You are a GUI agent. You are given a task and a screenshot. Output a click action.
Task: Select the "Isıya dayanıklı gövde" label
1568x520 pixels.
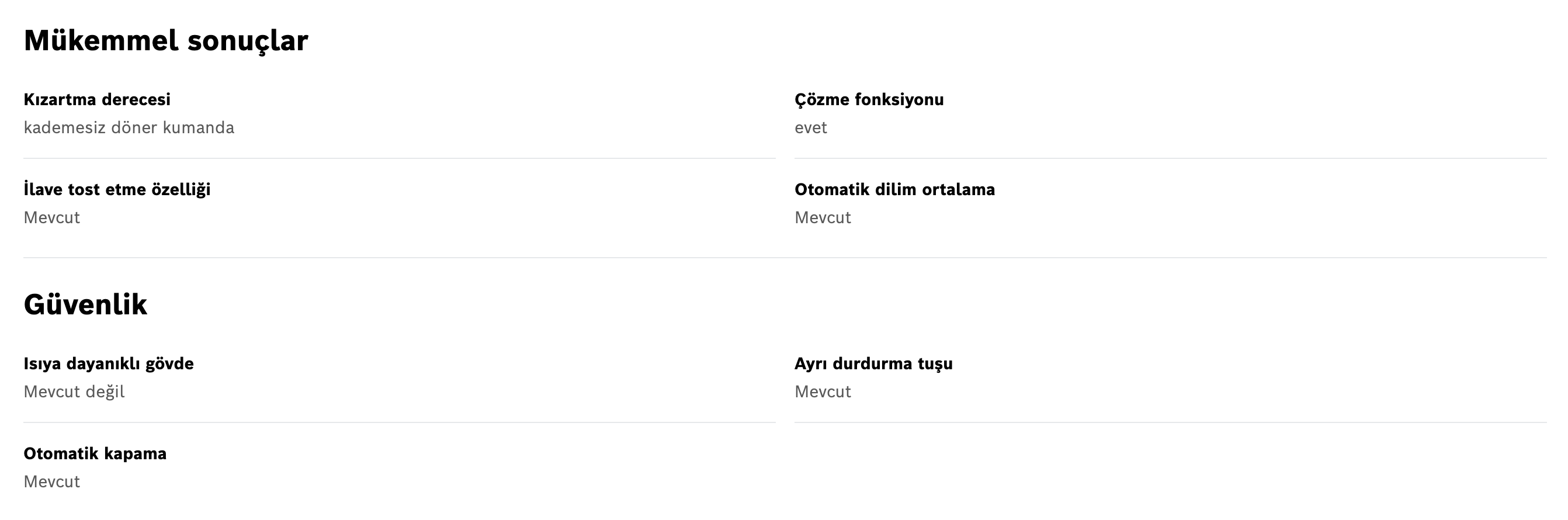(x=108, y=363)
